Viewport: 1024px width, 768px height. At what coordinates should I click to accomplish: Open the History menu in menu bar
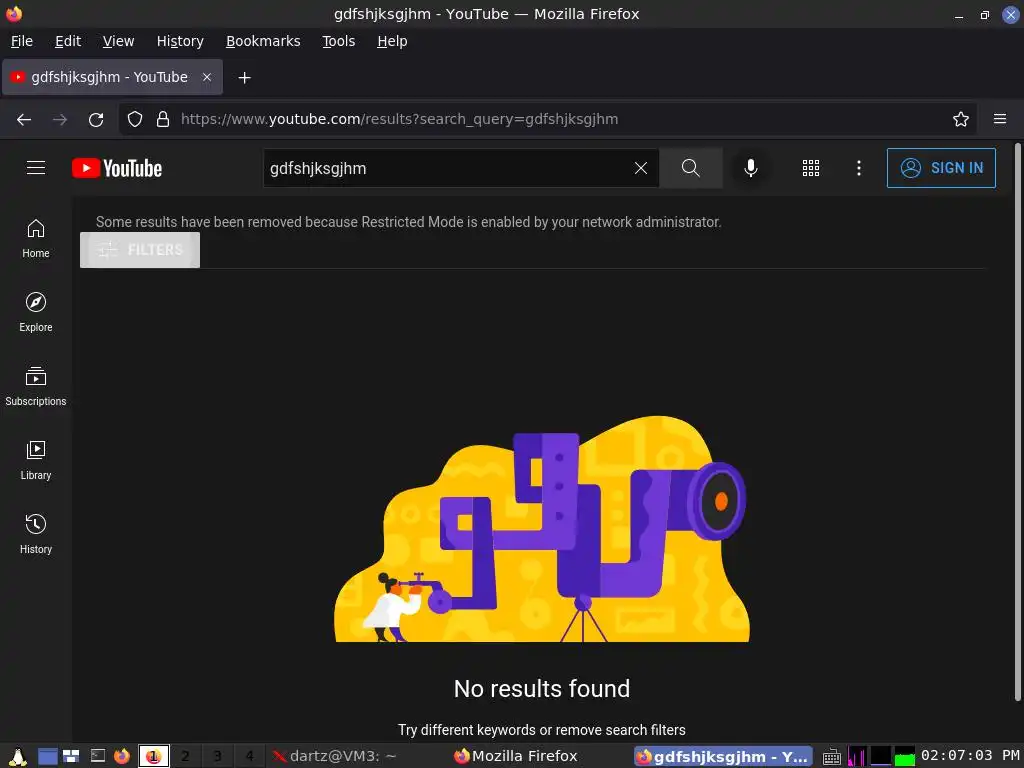point(180,41)
